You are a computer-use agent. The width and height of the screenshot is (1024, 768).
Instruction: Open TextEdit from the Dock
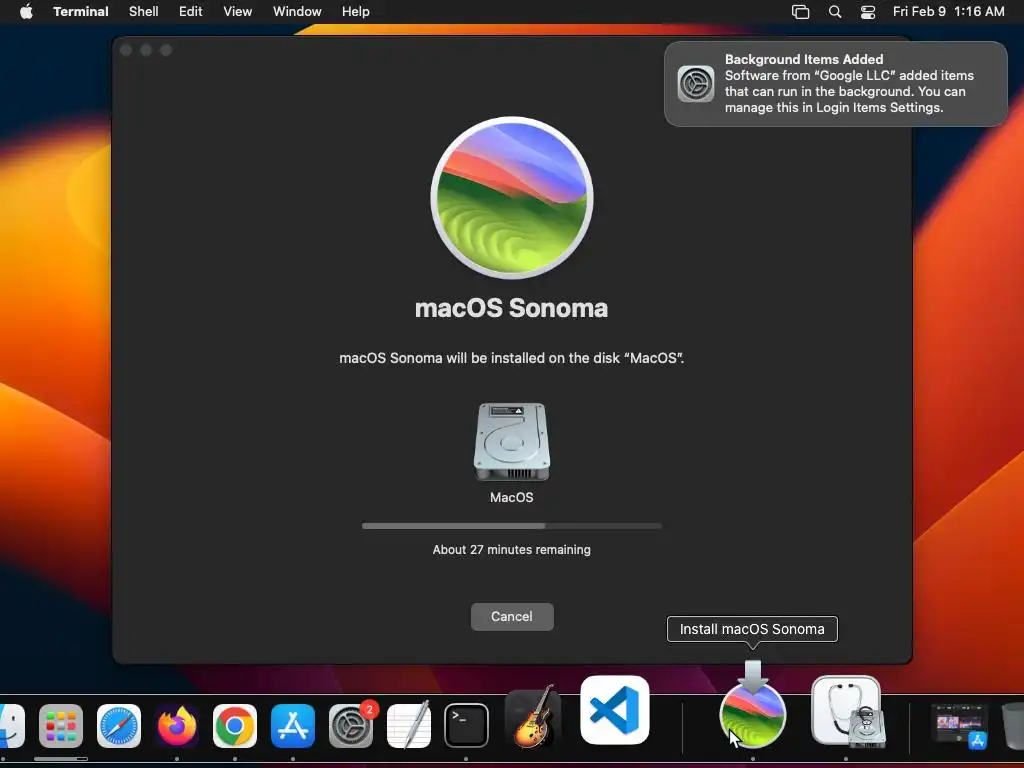409,726
